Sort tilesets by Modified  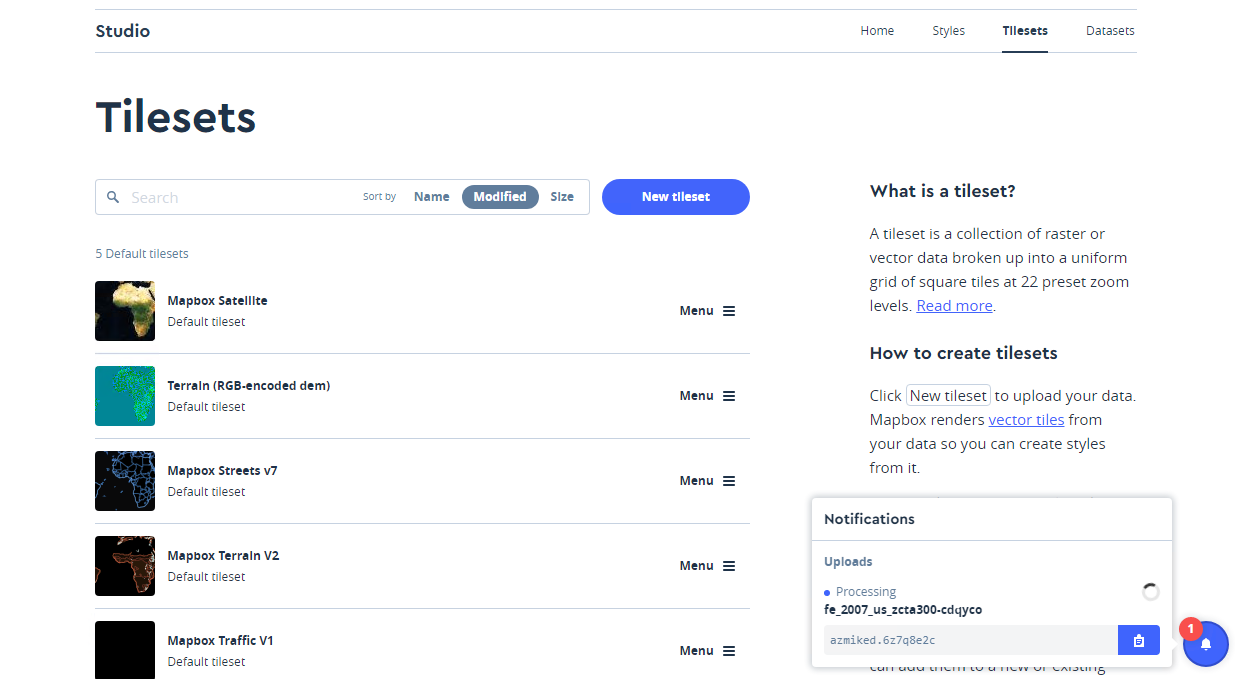pos(500,197)
